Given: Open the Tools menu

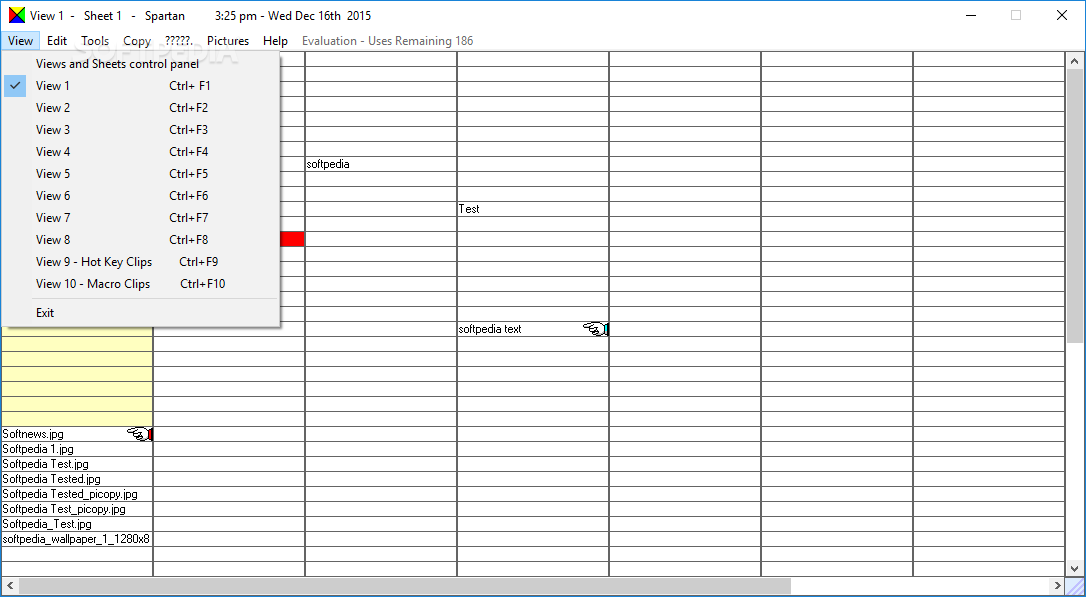Looking at the screenshot, I should click(95, 41).
